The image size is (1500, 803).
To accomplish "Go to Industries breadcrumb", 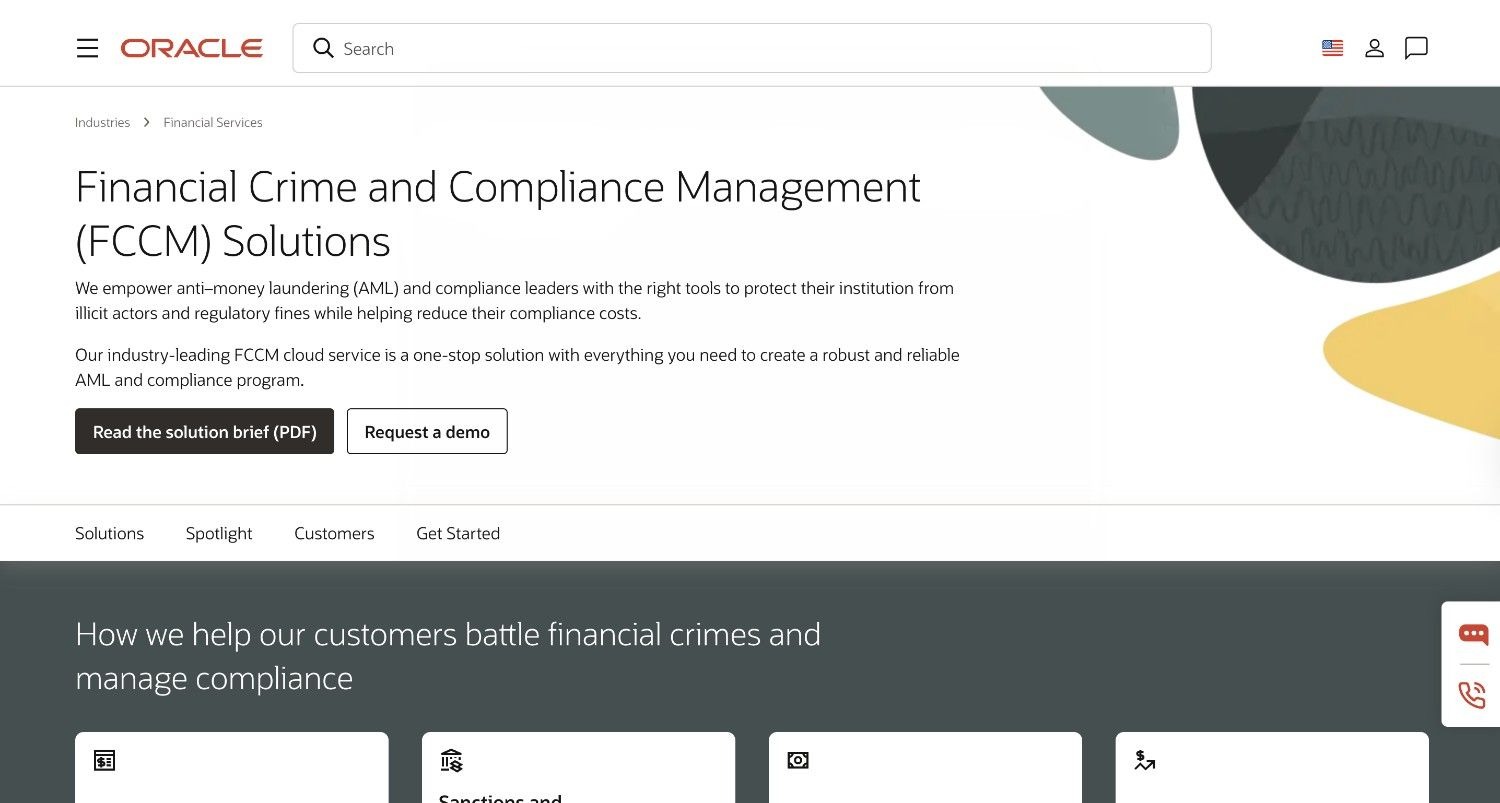I will click(x=102, y=122).
